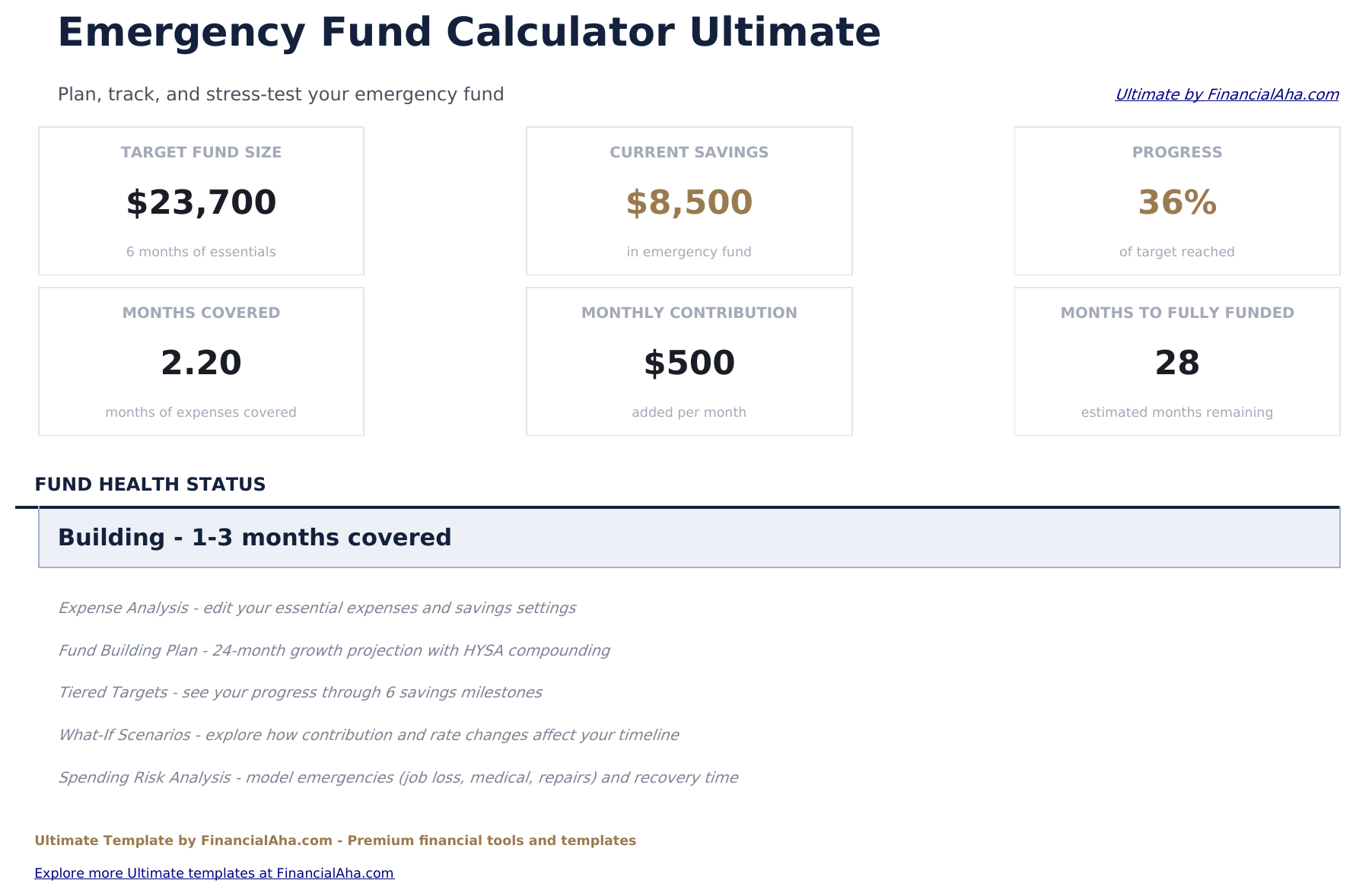Click the $23,700 target fund value

[201, 202]
